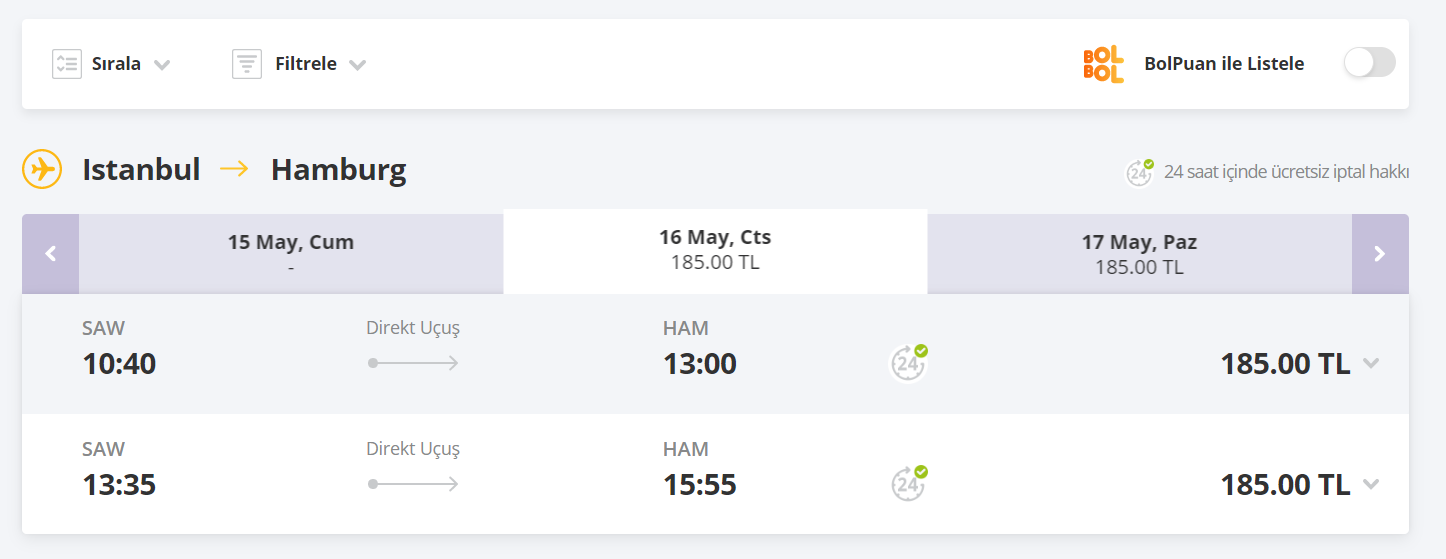
Task: Click the Filtrele filter icon
Action: pyautogui.click(x=246, y=64)
